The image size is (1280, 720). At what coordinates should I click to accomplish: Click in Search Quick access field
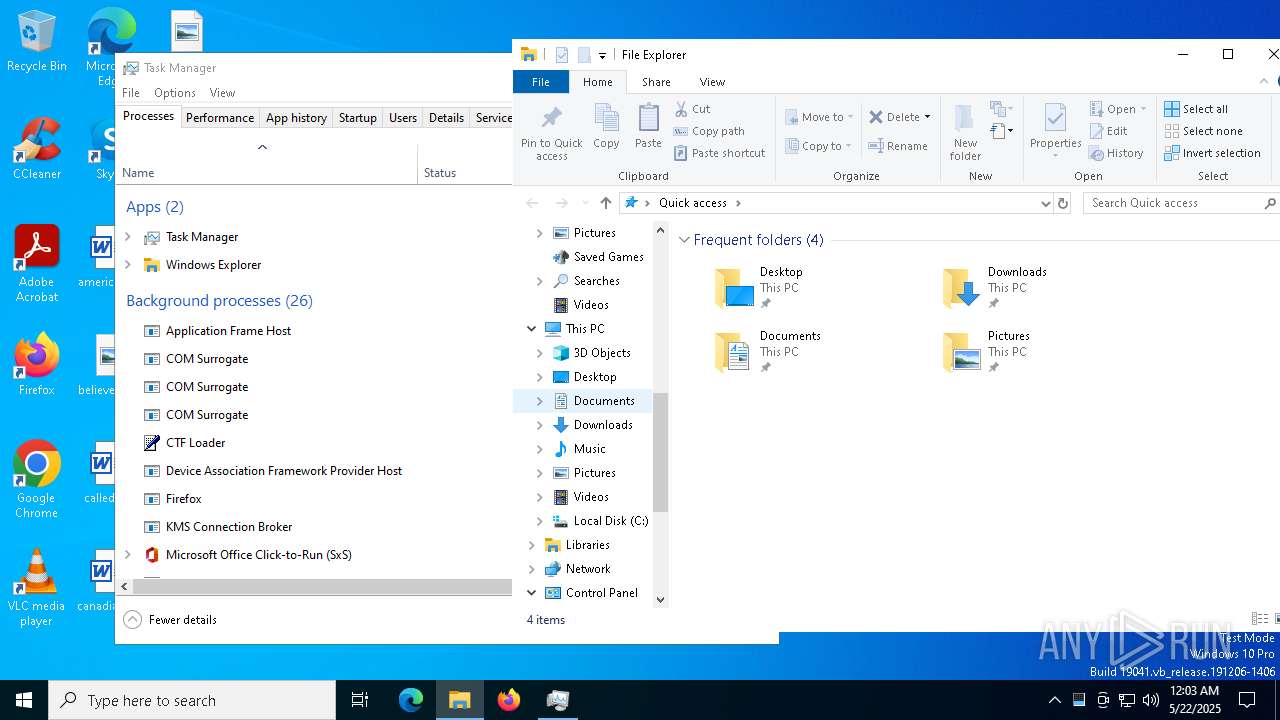click(x=1180, y=203)
